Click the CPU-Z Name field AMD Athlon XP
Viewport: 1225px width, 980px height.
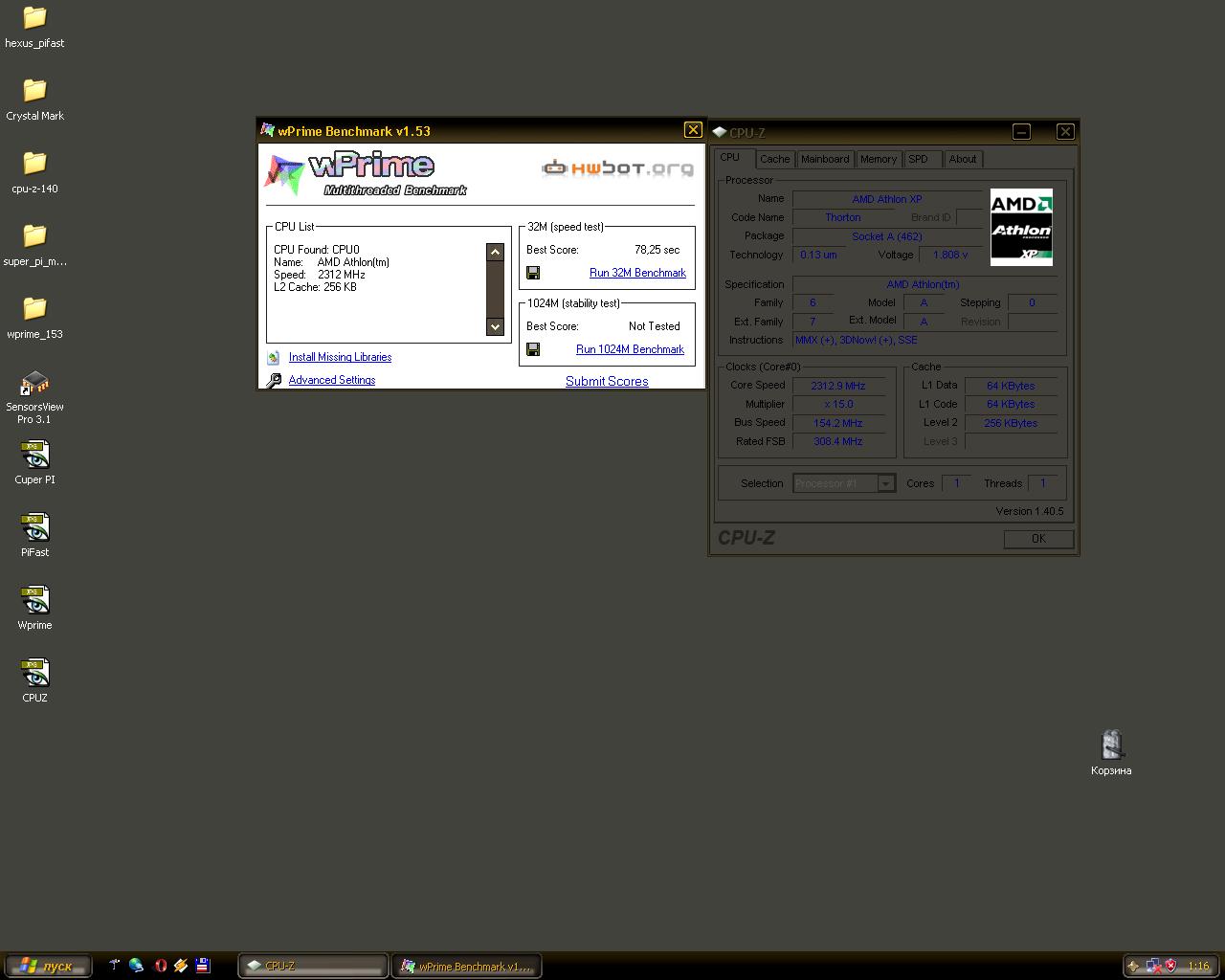click(887, 199)
